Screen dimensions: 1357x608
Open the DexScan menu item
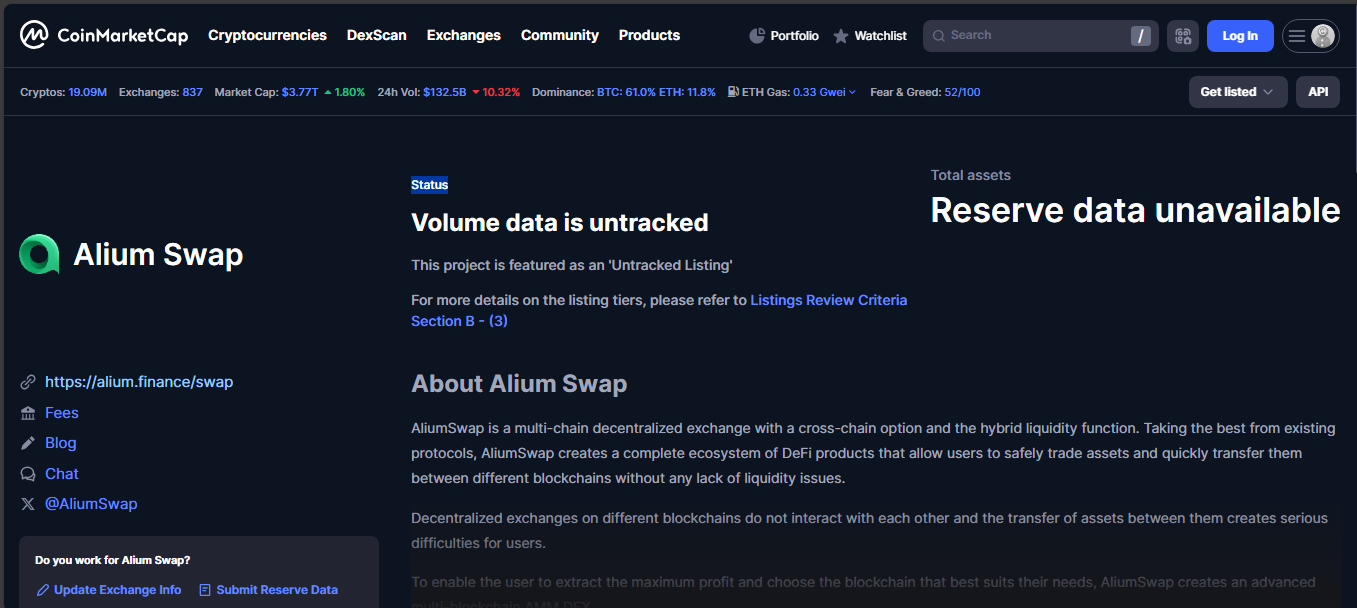click(376, 35)
